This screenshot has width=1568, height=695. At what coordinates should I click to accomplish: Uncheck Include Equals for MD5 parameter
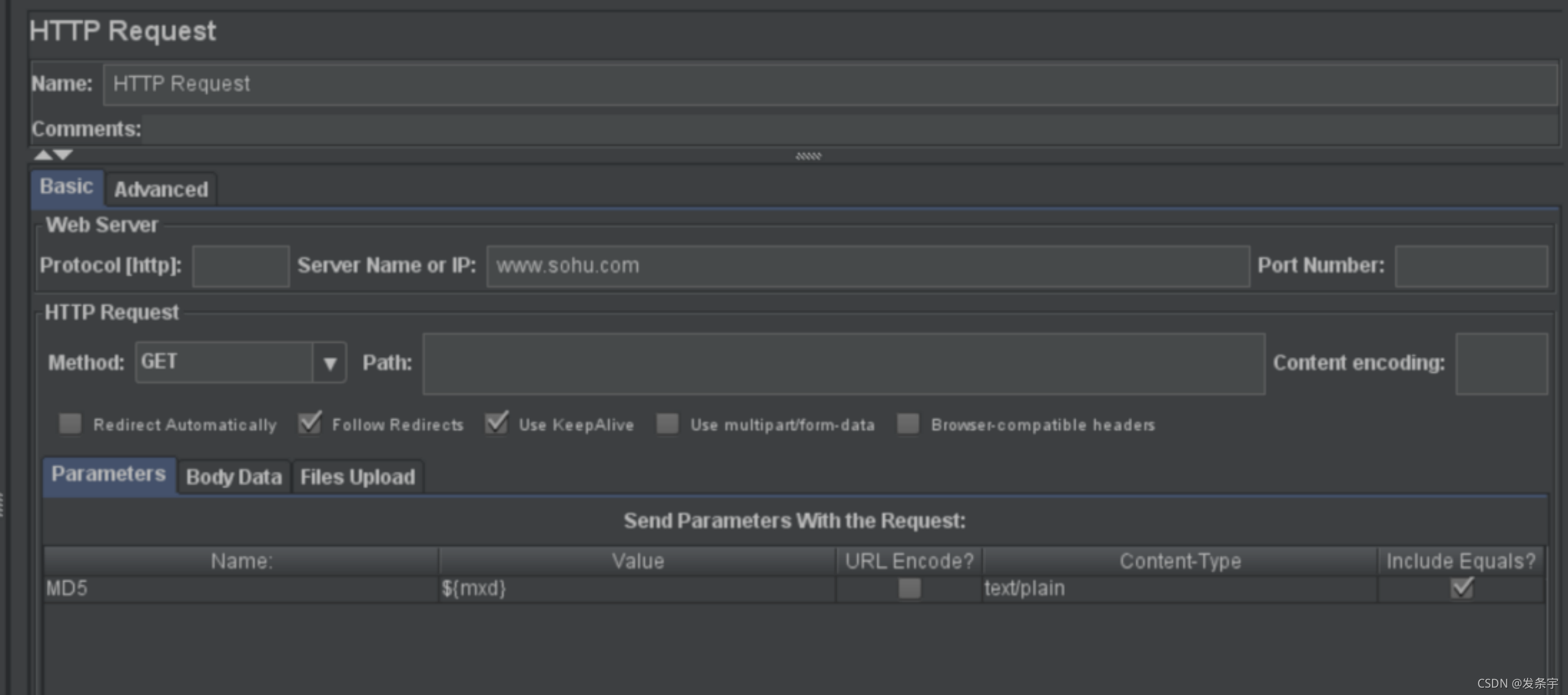1461,588
